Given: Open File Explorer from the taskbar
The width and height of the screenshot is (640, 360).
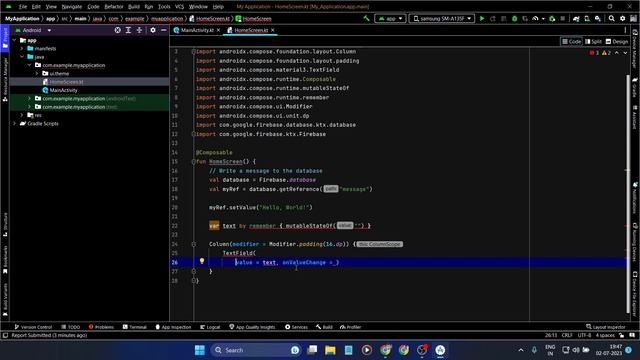Looking at the screenshot, I should point(330,350).
